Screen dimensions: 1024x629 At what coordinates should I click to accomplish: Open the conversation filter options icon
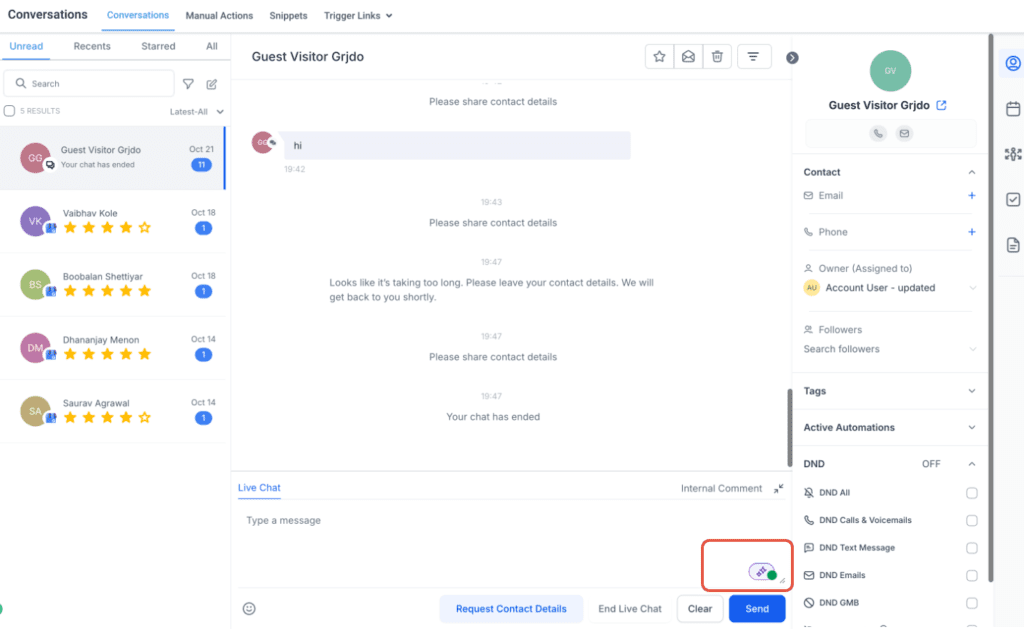[754, 57]
